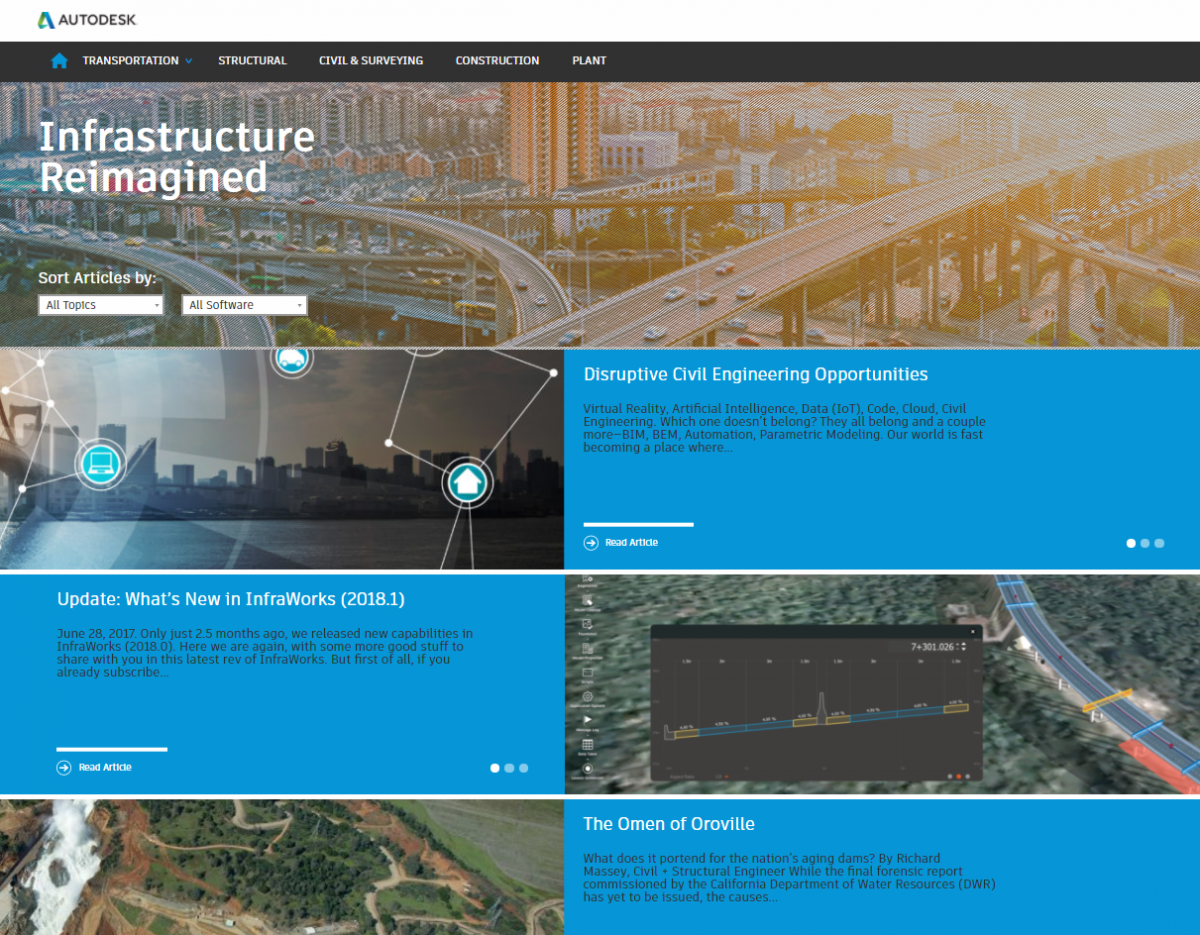This screenshot has width=1200, height=935.
Task: Click the "Infrastructure Reimagined" banner heading
Action: [176, 157]
